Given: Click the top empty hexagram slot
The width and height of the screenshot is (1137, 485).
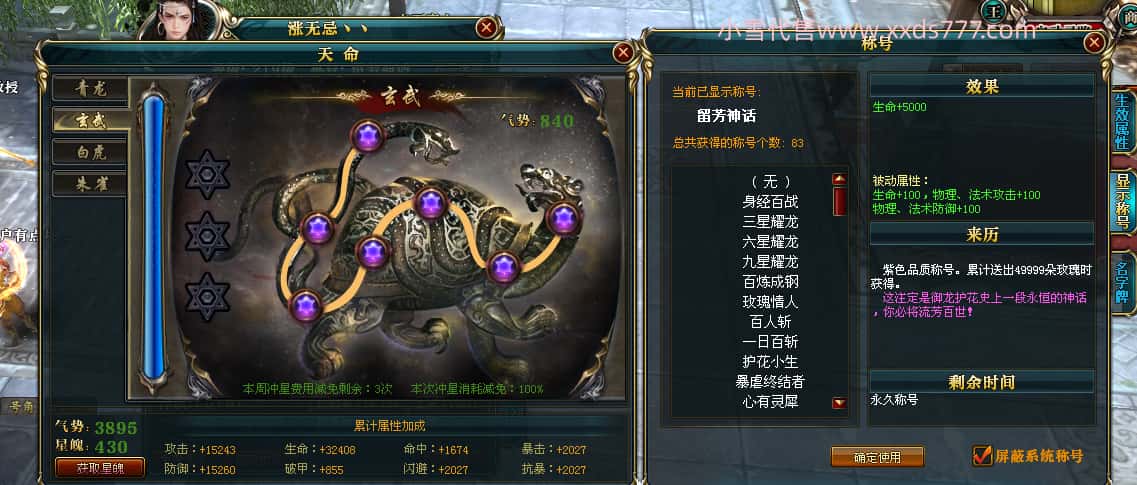Looking at the screenshot, I should click(x=207, y=175).
